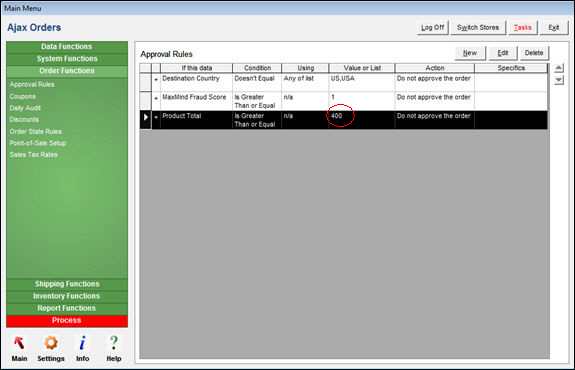
Task: Sort by the Condition column header
Action: pos(257,68)
